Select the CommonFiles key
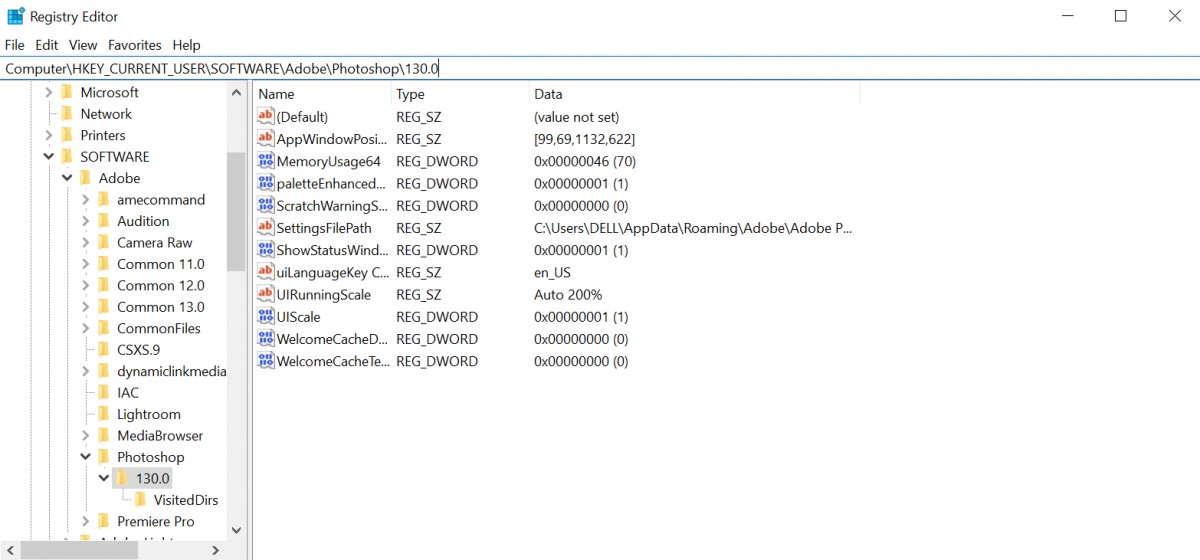Viewport: 1200px width, 560px height. (158, 329)
